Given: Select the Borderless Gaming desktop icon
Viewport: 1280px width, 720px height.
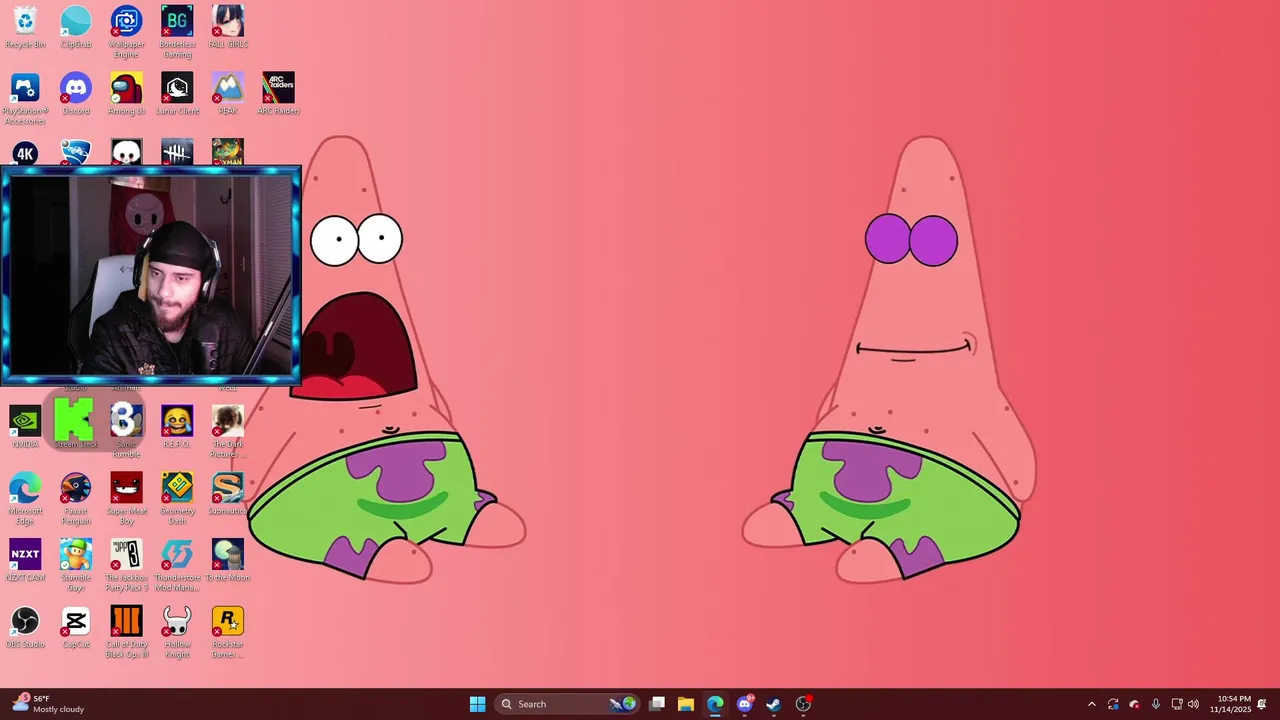Looking at the screenshot, I should click(x=177, y=32).
